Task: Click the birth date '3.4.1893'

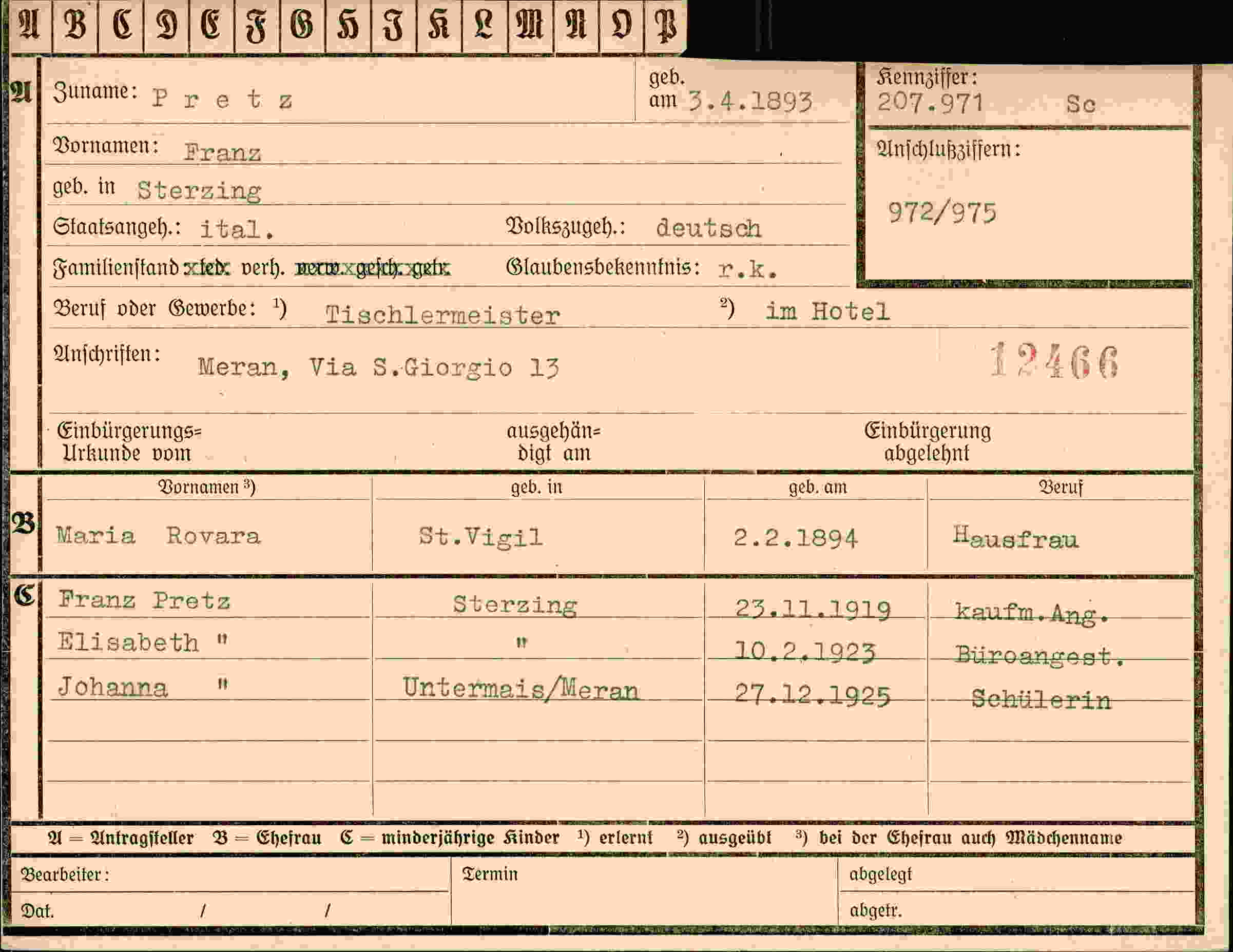Action: [x=750, y=102]
